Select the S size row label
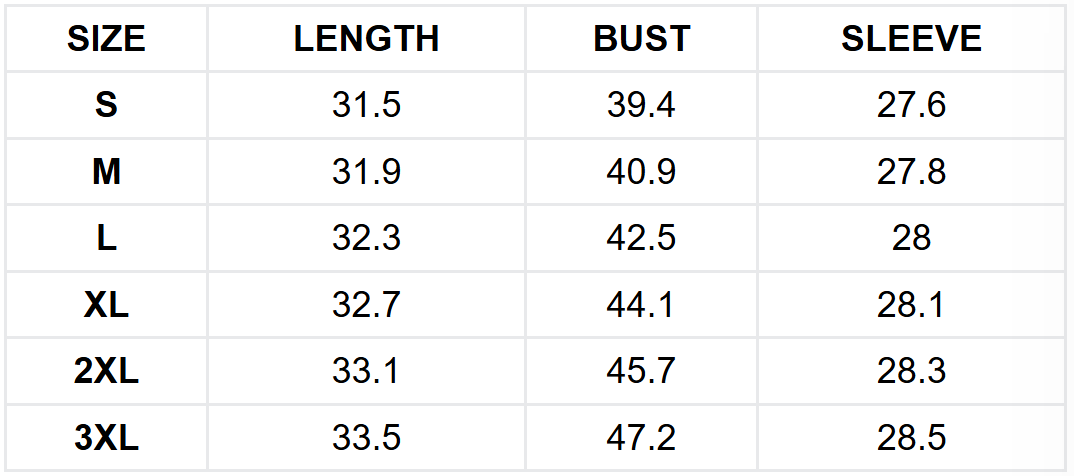 click(106, 105)
